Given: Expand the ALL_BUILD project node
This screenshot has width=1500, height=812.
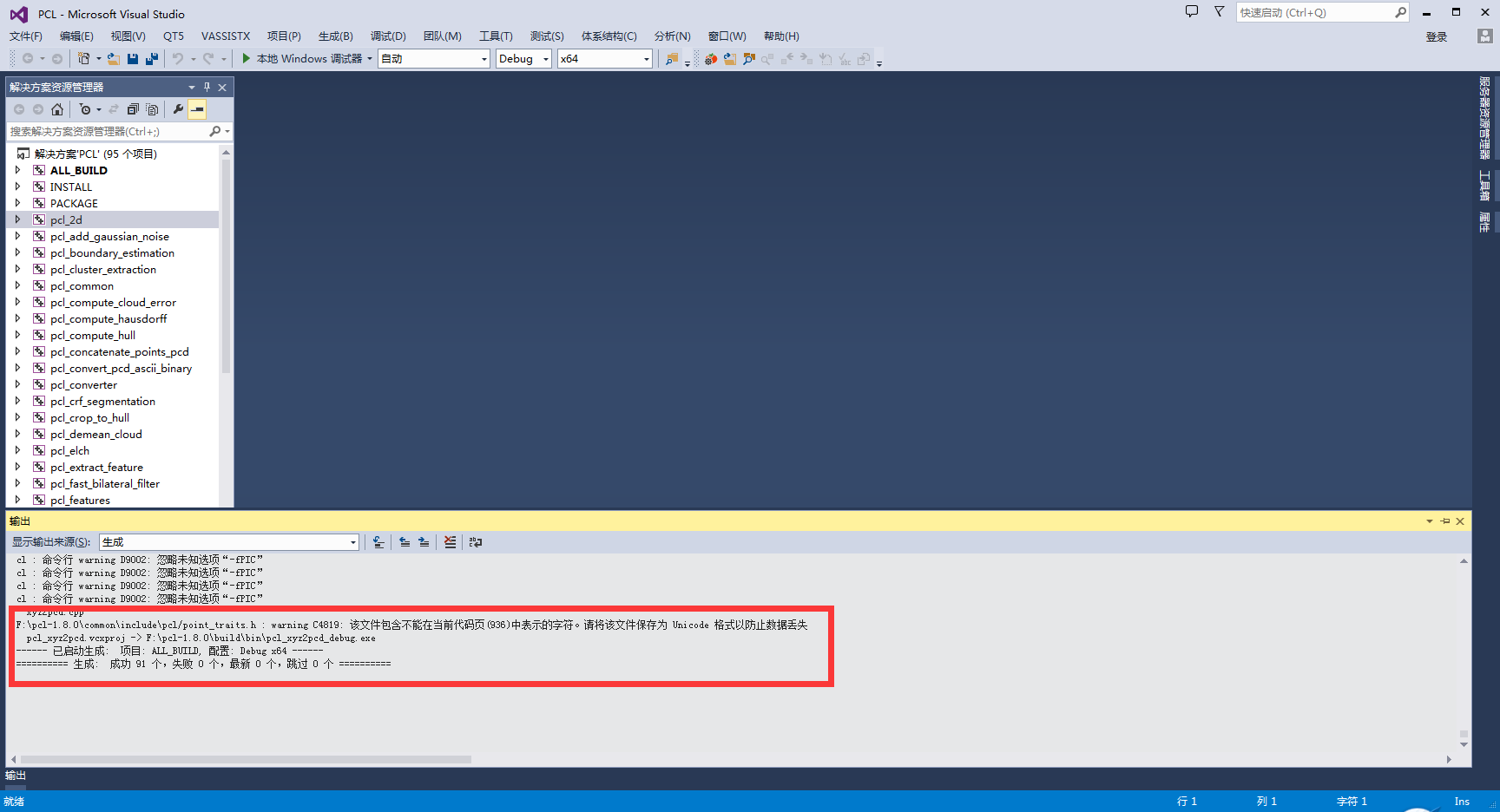Looking at the screenshot, I should click(17, 170).
